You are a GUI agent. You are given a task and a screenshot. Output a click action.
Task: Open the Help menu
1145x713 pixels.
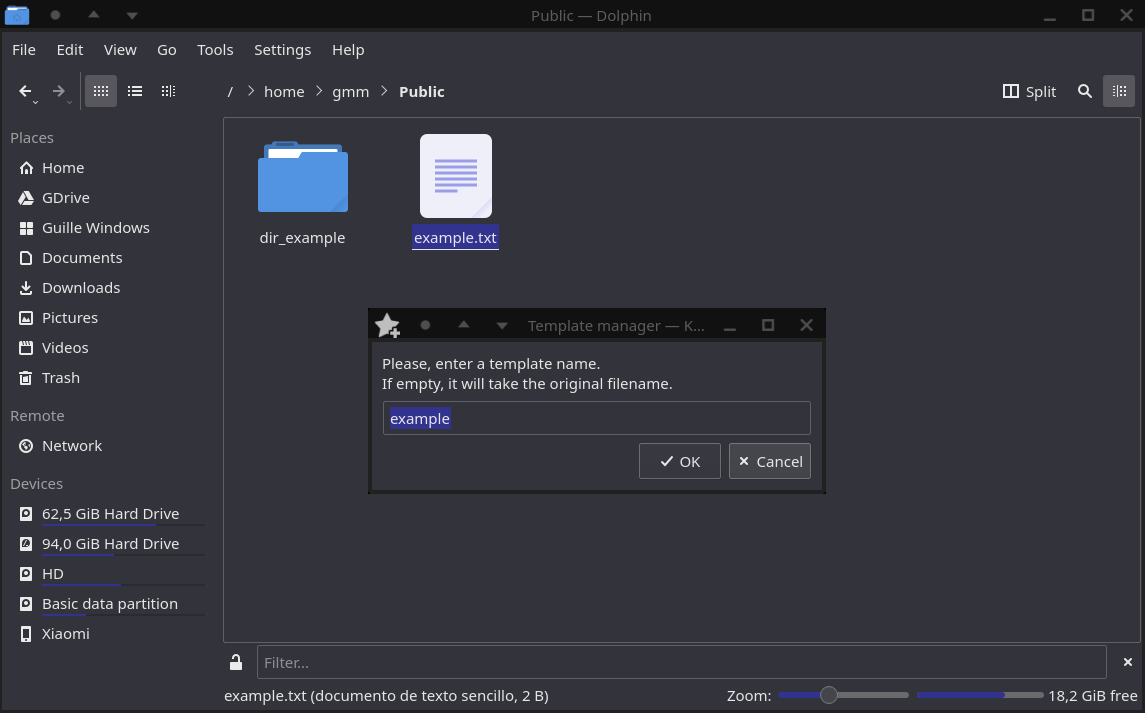point(348,50)
